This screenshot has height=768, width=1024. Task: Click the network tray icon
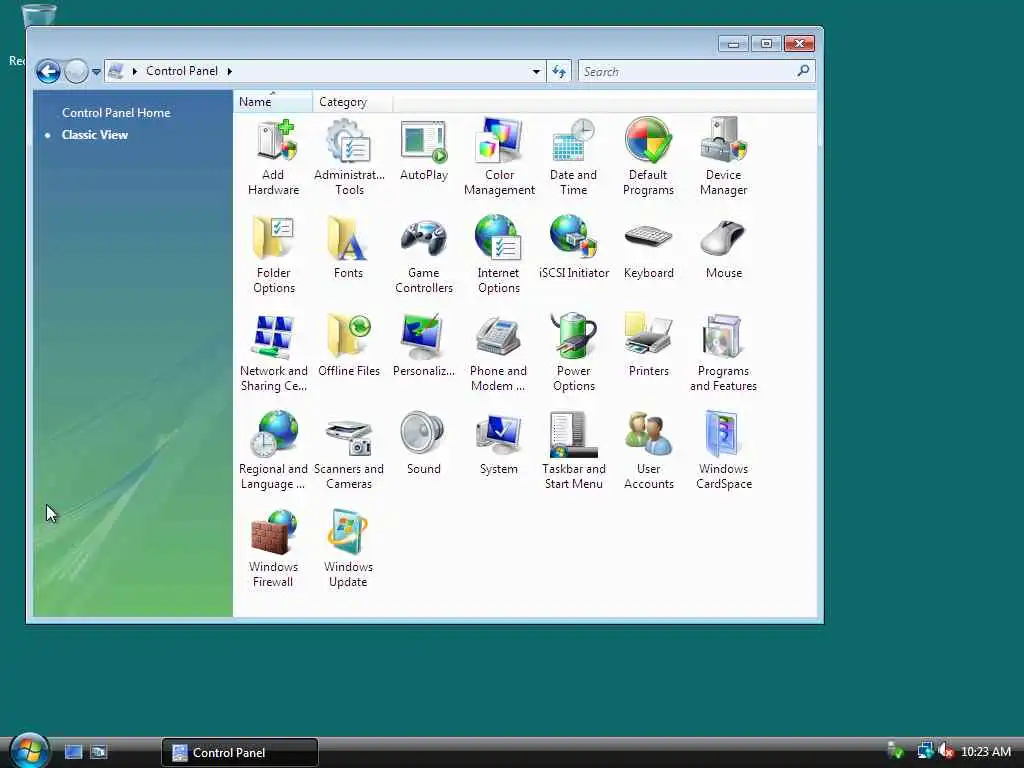(x=925, y=751)
